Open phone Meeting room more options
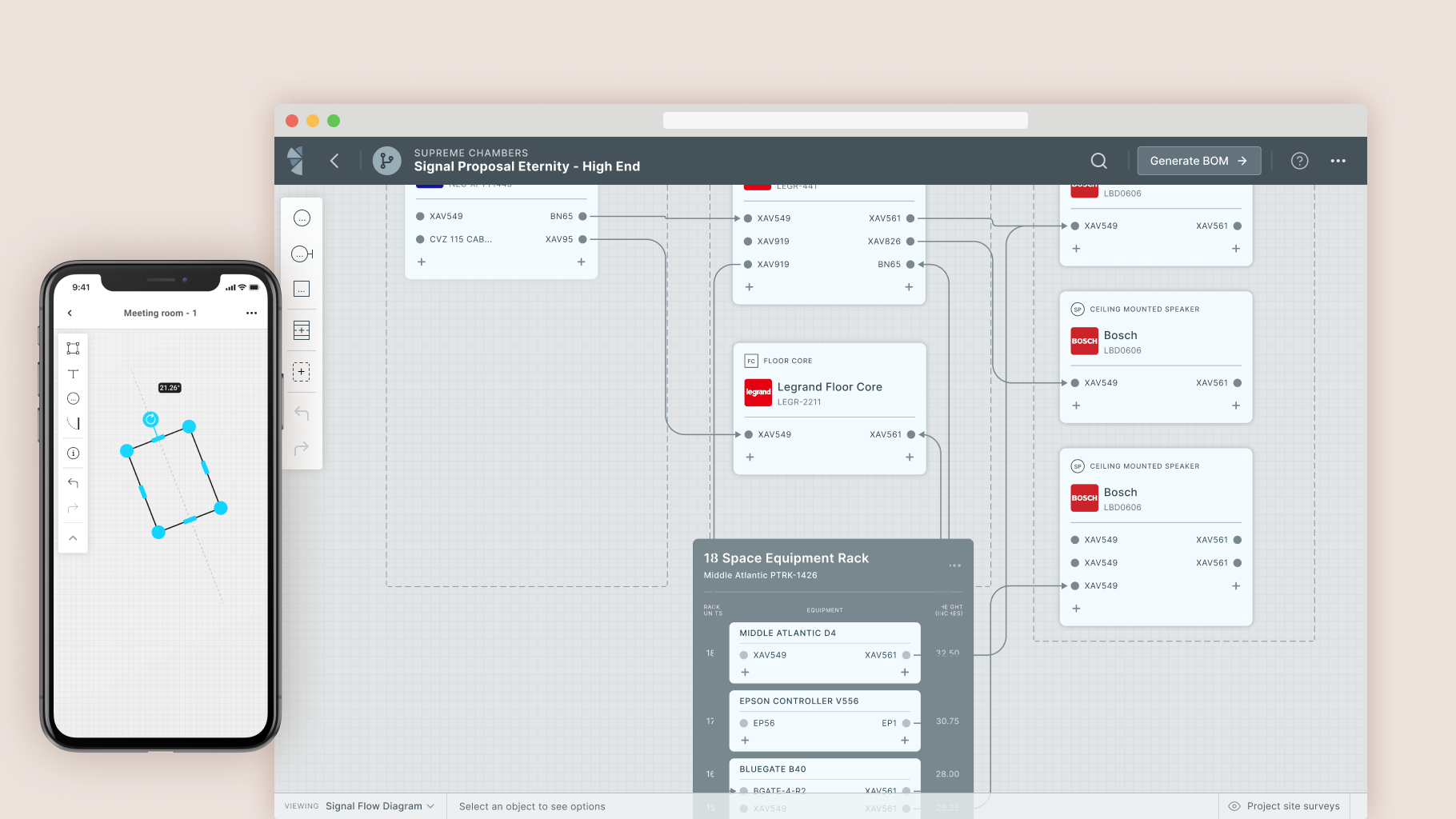Viewport: 1456px width, 819px height. (251, 314)
